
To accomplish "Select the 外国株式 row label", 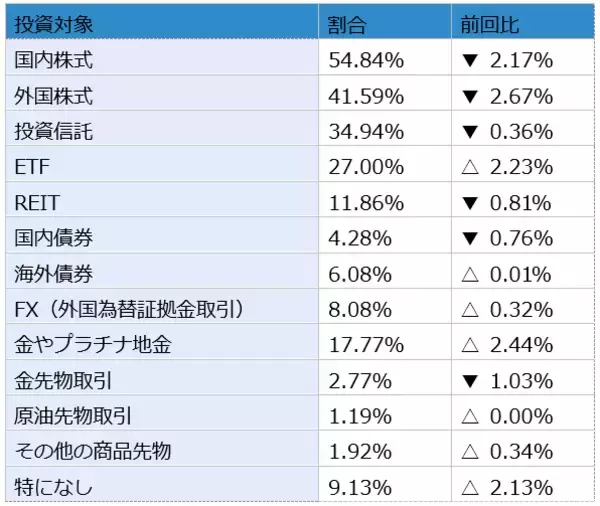I will pyautogui.click(x=55, y=96).
